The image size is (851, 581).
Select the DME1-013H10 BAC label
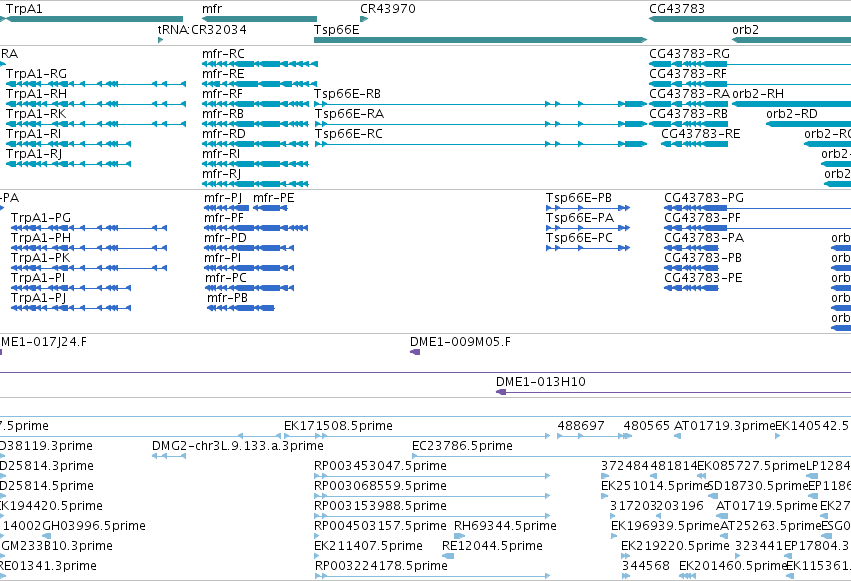point(541,382)
